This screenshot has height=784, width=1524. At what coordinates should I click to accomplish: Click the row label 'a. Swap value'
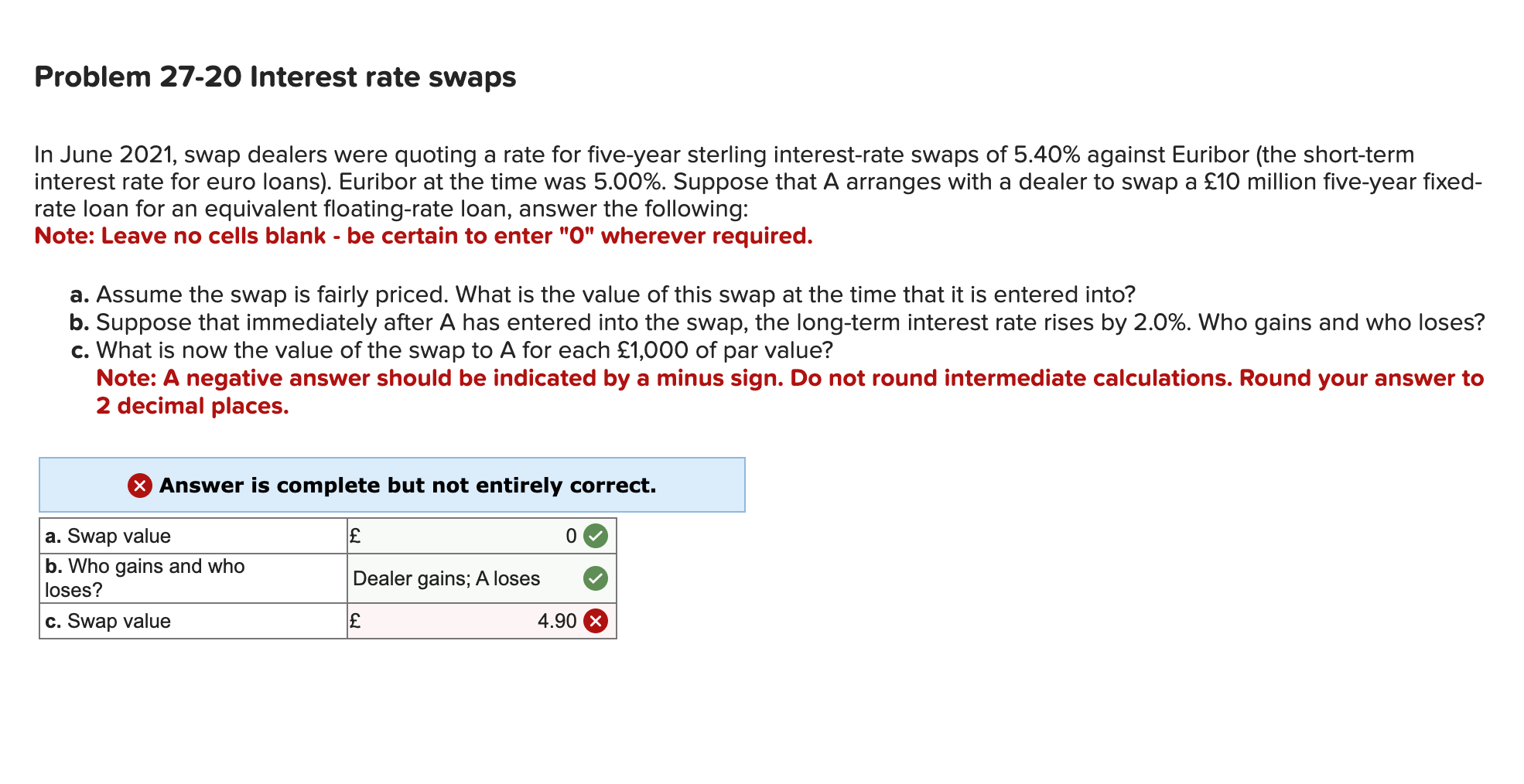(x=108, y=535)
